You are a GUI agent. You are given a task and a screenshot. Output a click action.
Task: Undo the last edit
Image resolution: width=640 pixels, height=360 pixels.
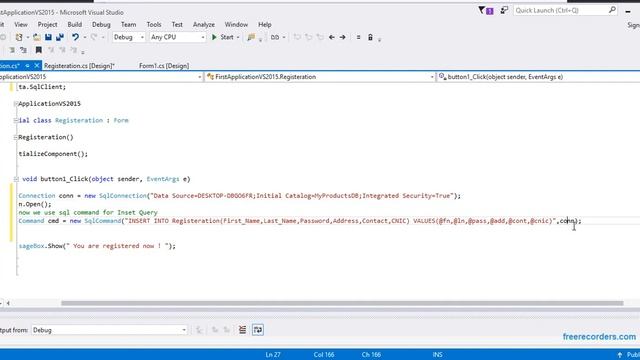(x=76, y=37)
